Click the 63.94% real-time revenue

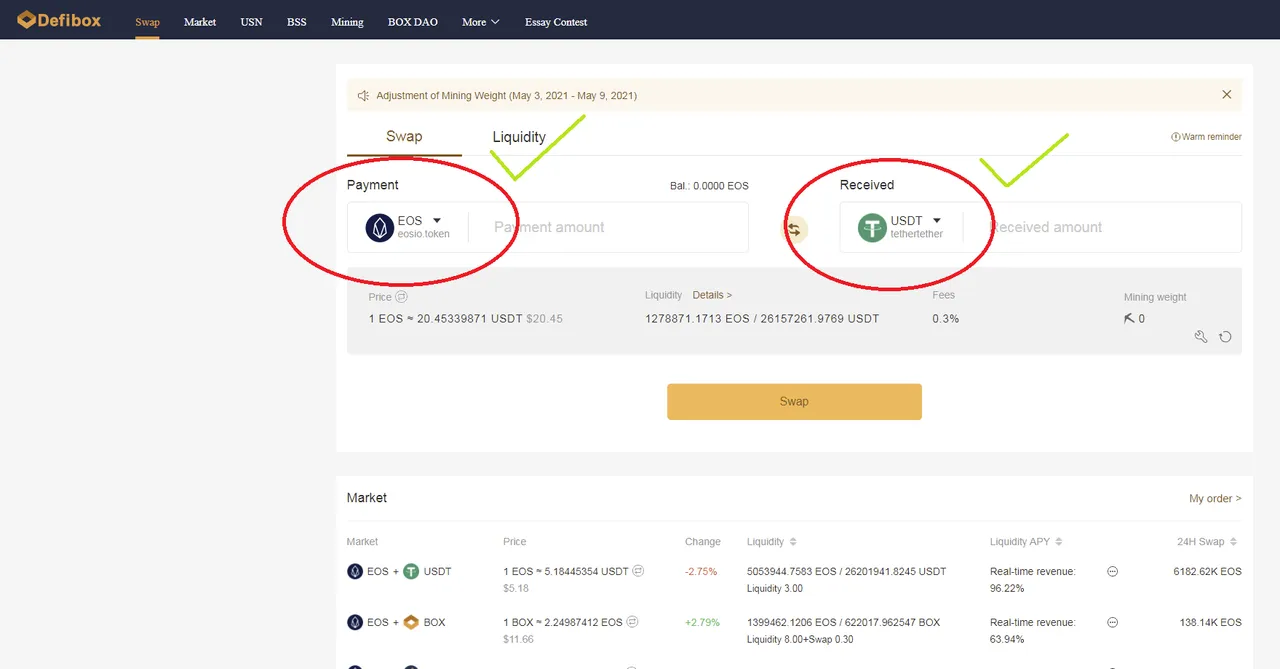(1007, 639)
